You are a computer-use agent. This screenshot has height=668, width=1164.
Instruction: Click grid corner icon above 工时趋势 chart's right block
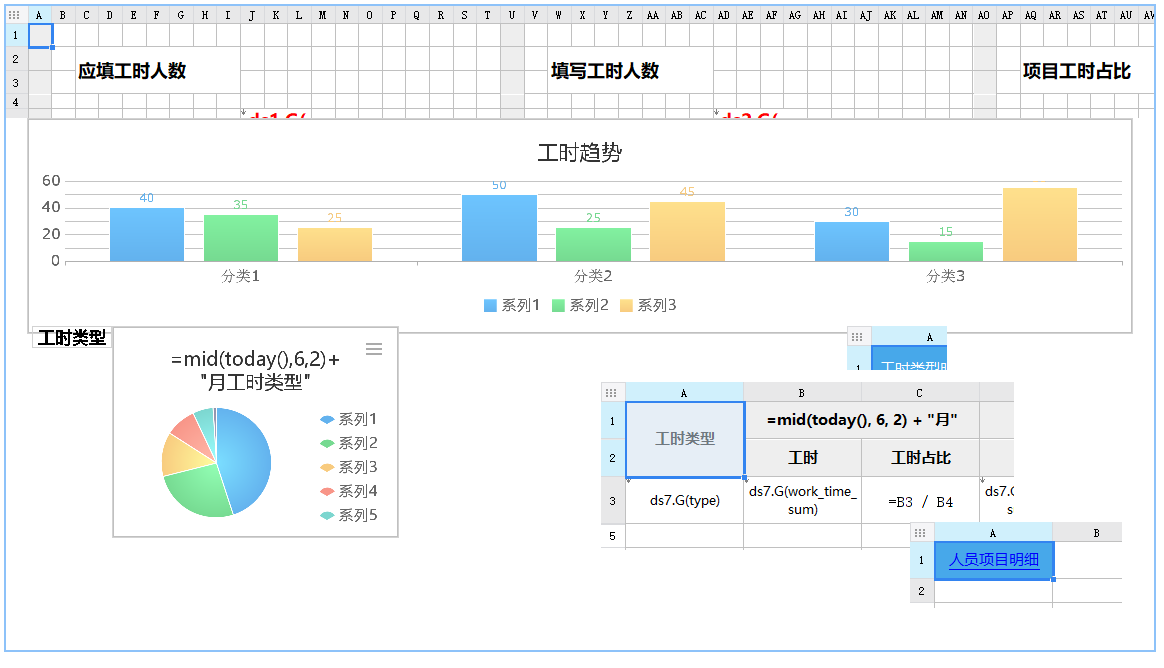click(857, 337)
